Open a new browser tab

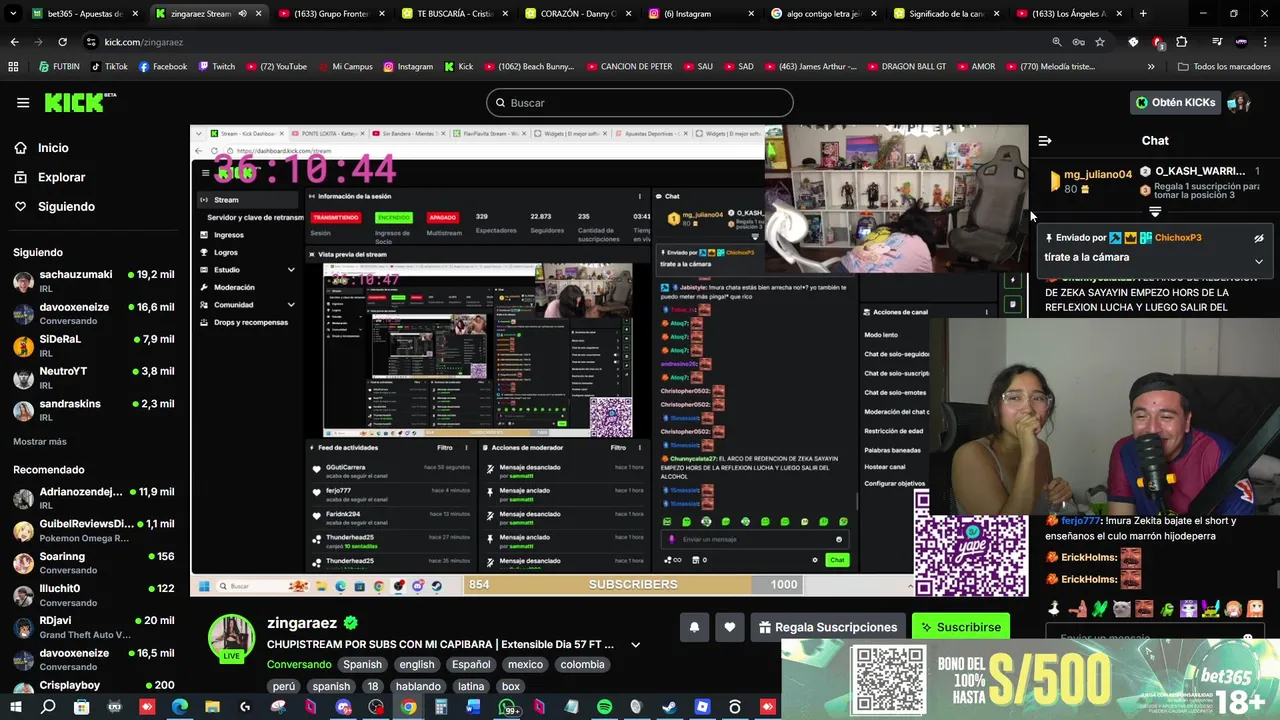(x=1143, y=14)
